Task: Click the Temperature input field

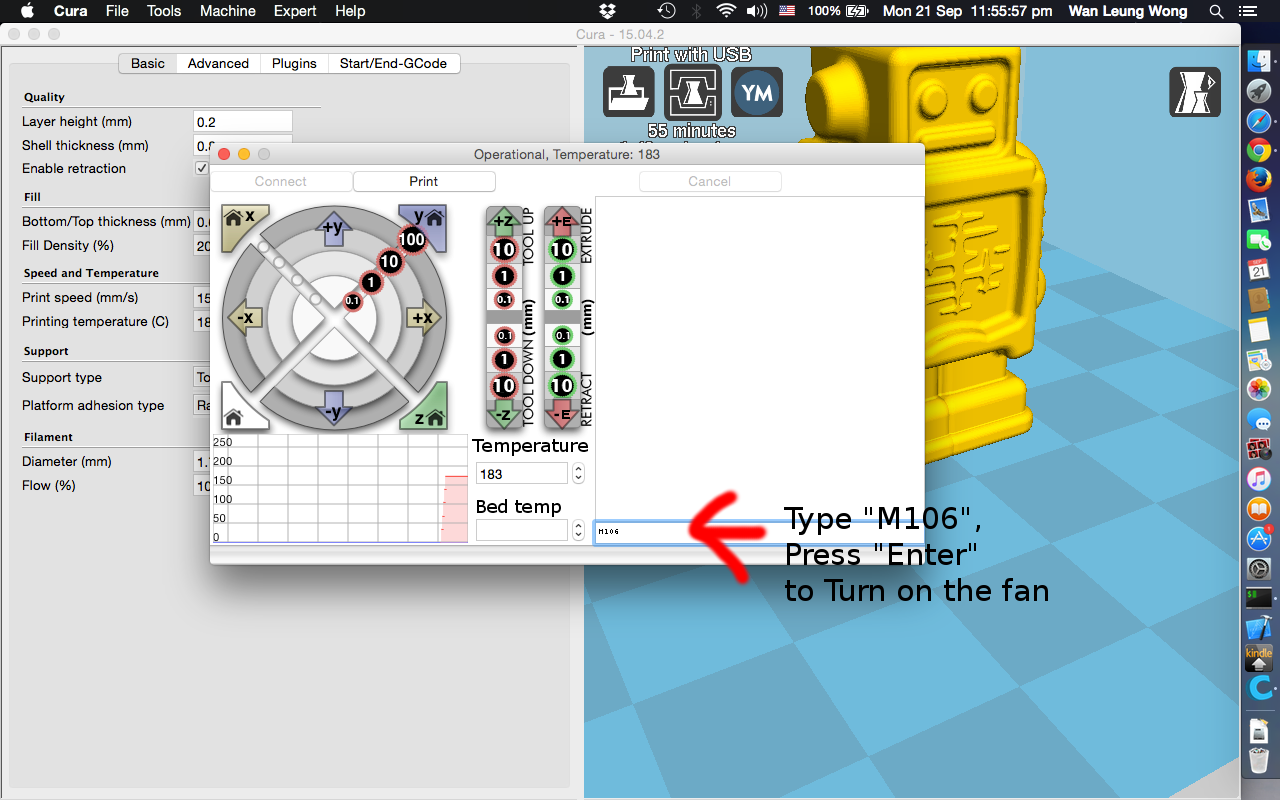Action: tap(522, 474)
